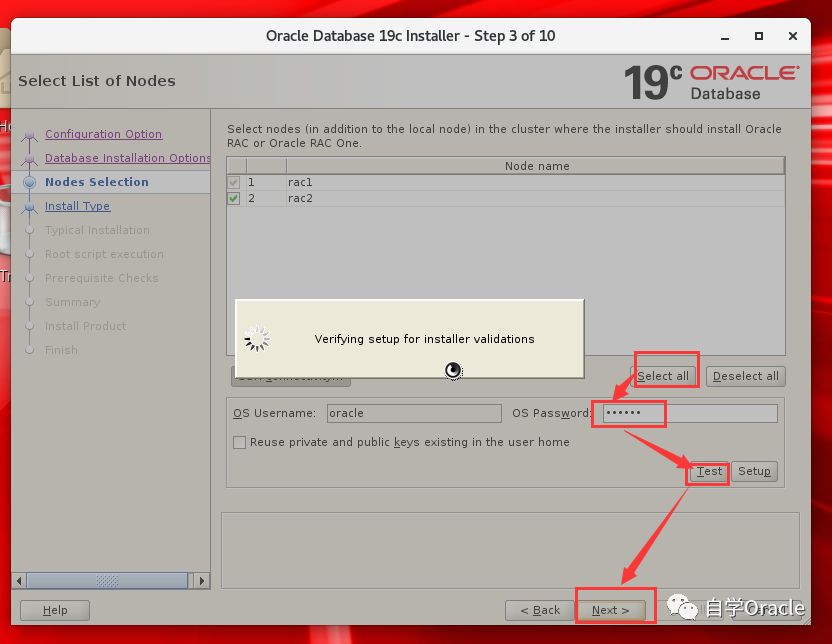Close the Oracle installer window
Viewport: 832px width, 644px height.
(793, 36)
